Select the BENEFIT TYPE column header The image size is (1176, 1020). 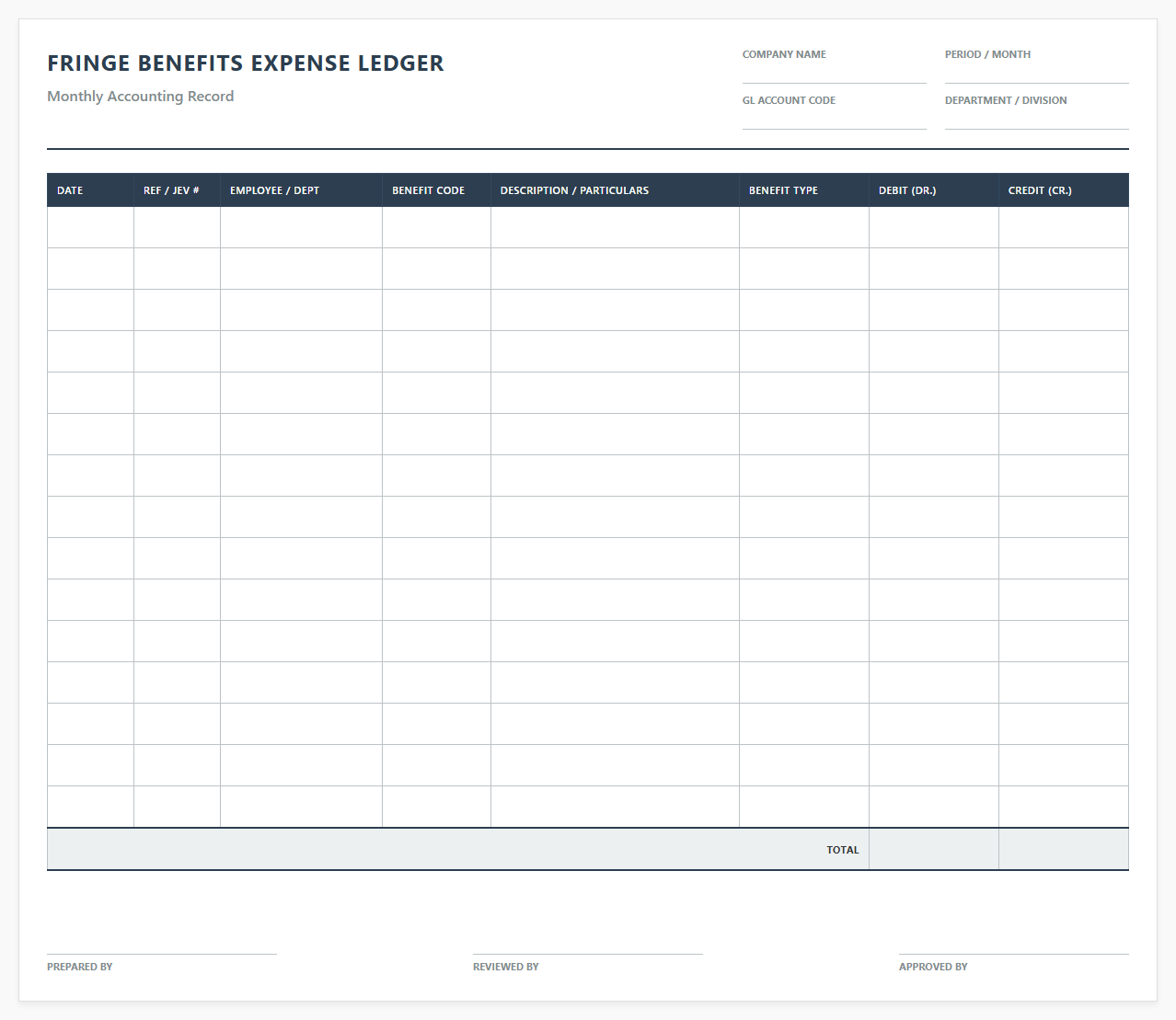(x=804, y=190)
